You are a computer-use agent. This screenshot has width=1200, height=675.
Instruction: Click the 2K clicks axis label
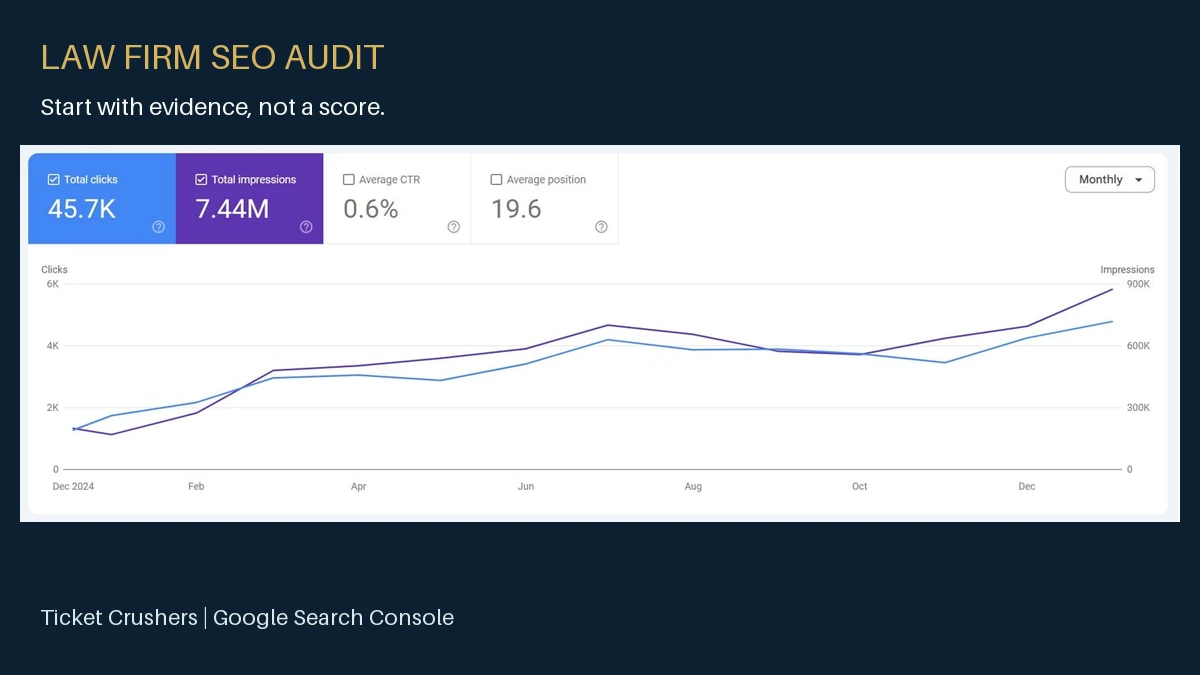point(53,408)
